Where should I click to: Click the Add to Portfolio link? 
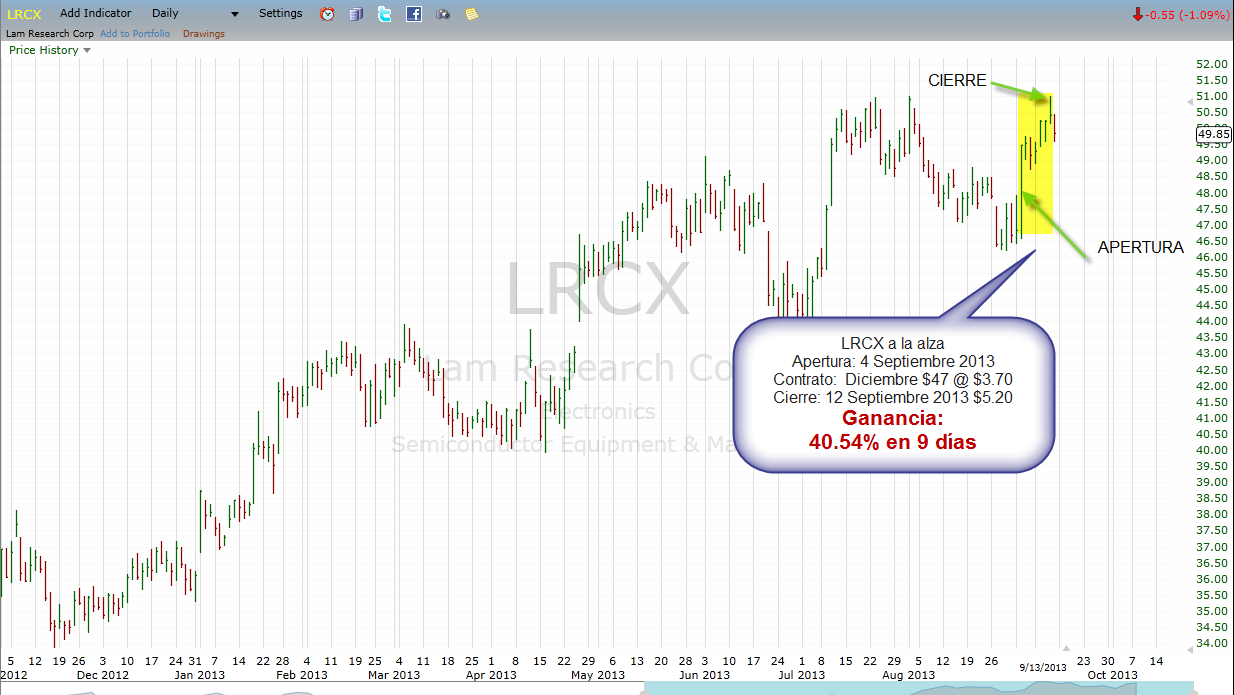[x=135, y=34]
